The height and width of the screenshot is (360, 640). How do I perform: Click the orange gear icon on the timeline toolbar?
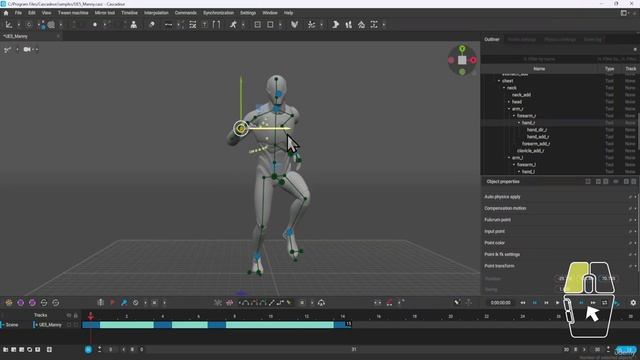[9, 303]
